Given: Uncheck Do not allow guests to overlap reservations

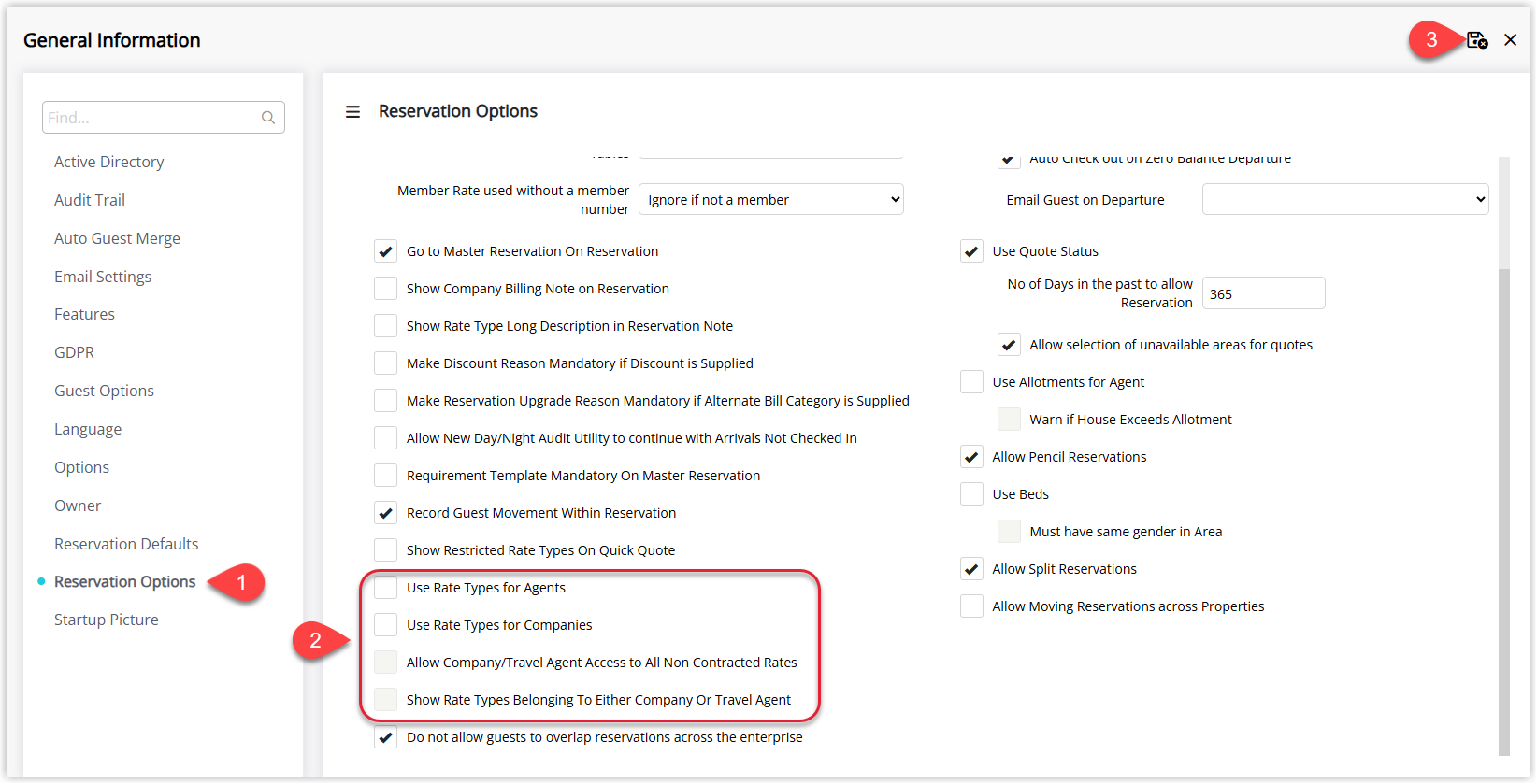Looking at the screenshot, I should (x=385, y=737).
